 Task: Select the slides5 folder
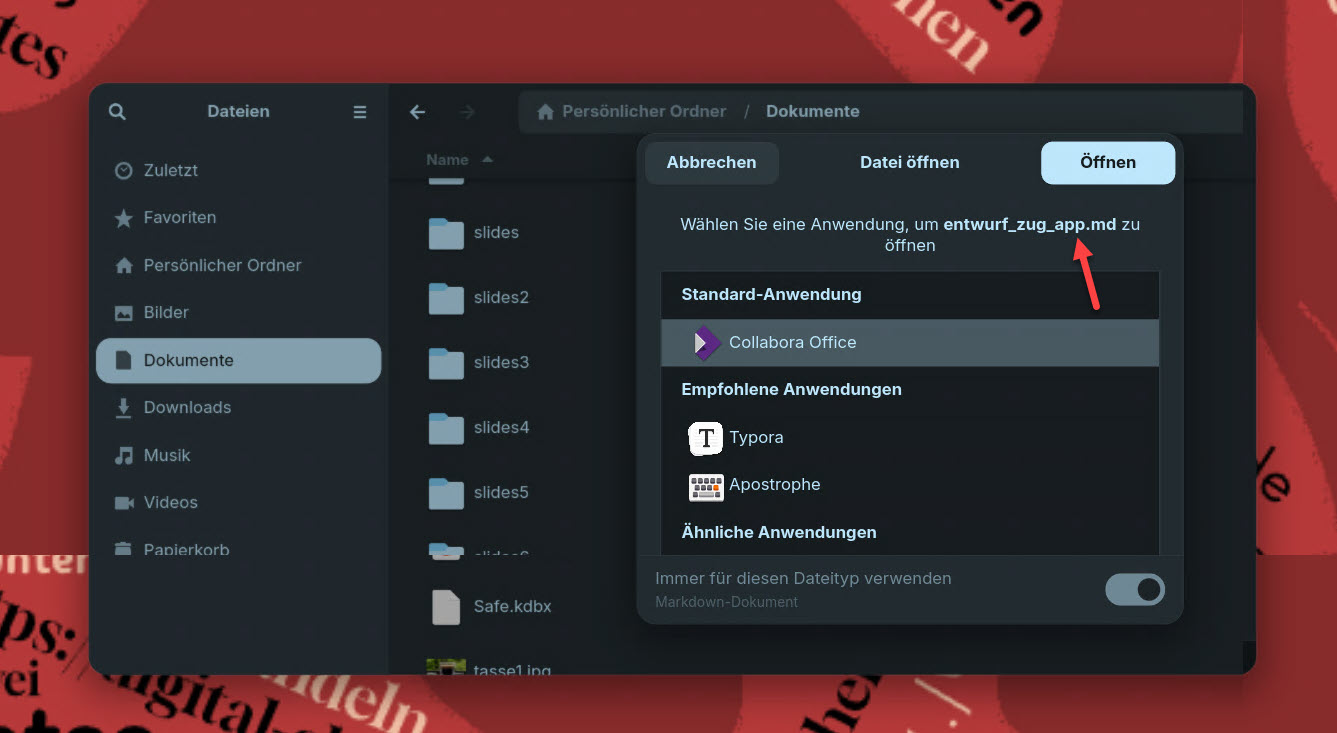pyautogui.click(x=500, y=493)
